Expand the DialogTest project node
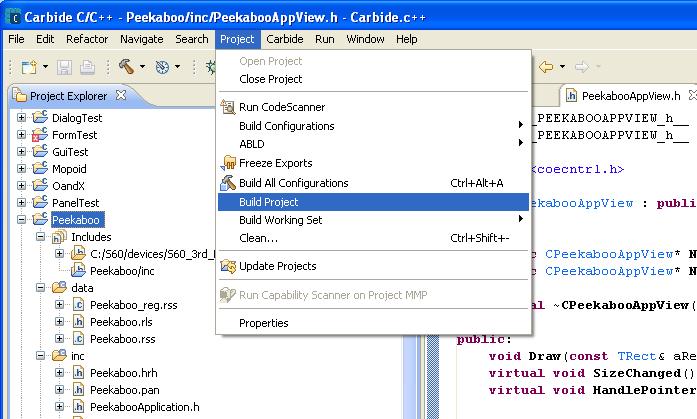 pyautogui.click(x=21, y=118)
